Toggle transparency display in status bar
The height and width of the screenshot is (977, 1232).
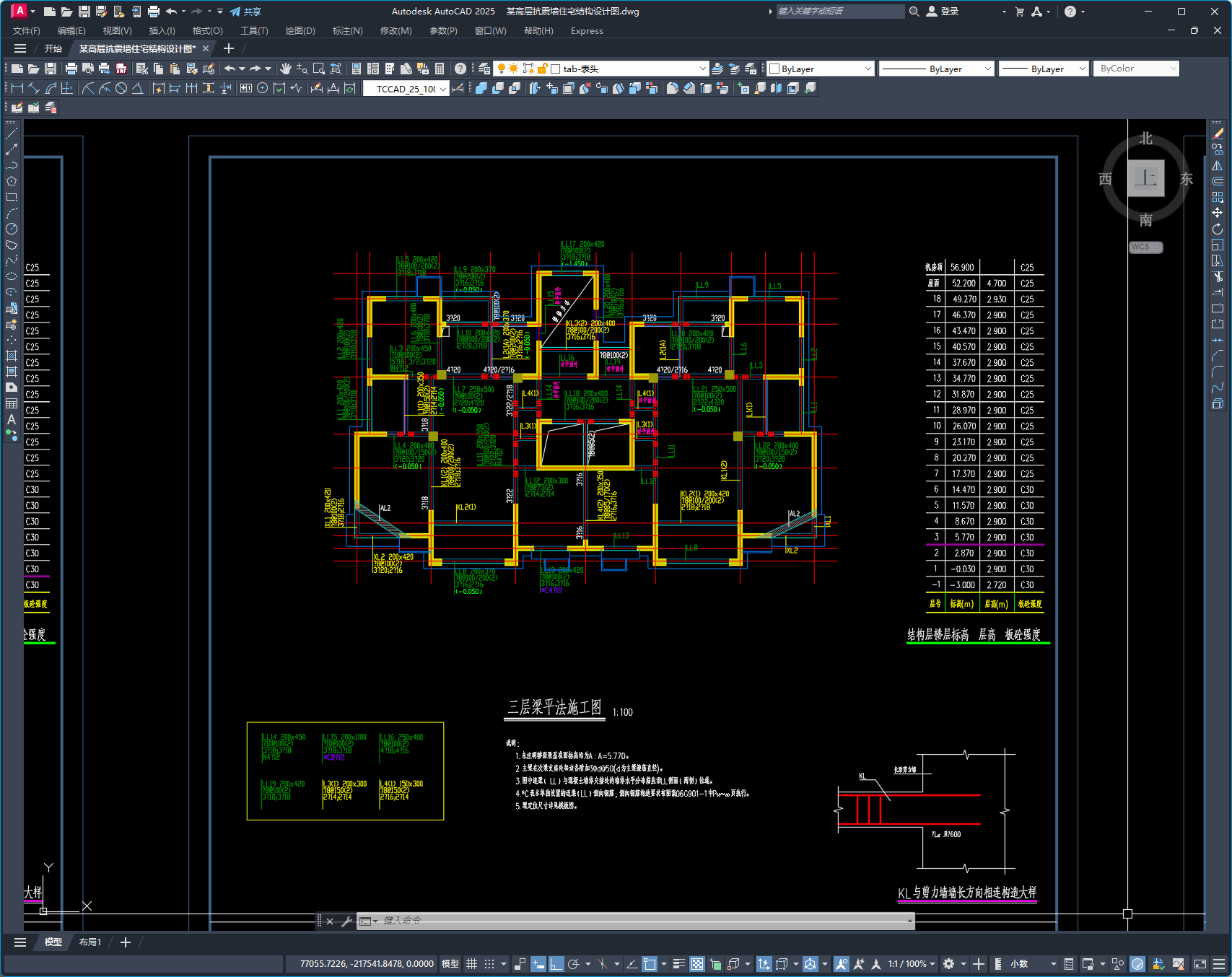tap(697, 964)
